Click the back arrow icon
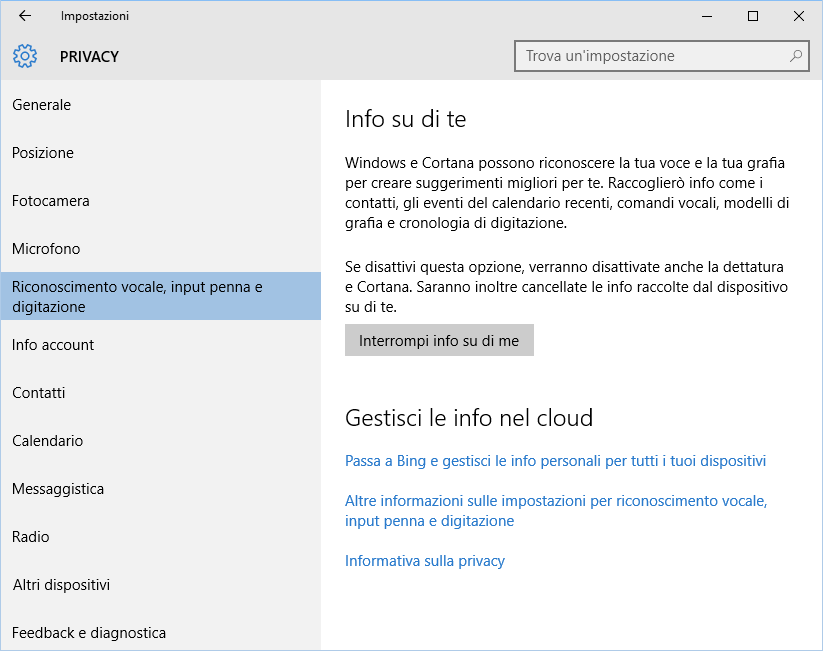The width and height of the screenshot is (823, 651). [25, 16]
